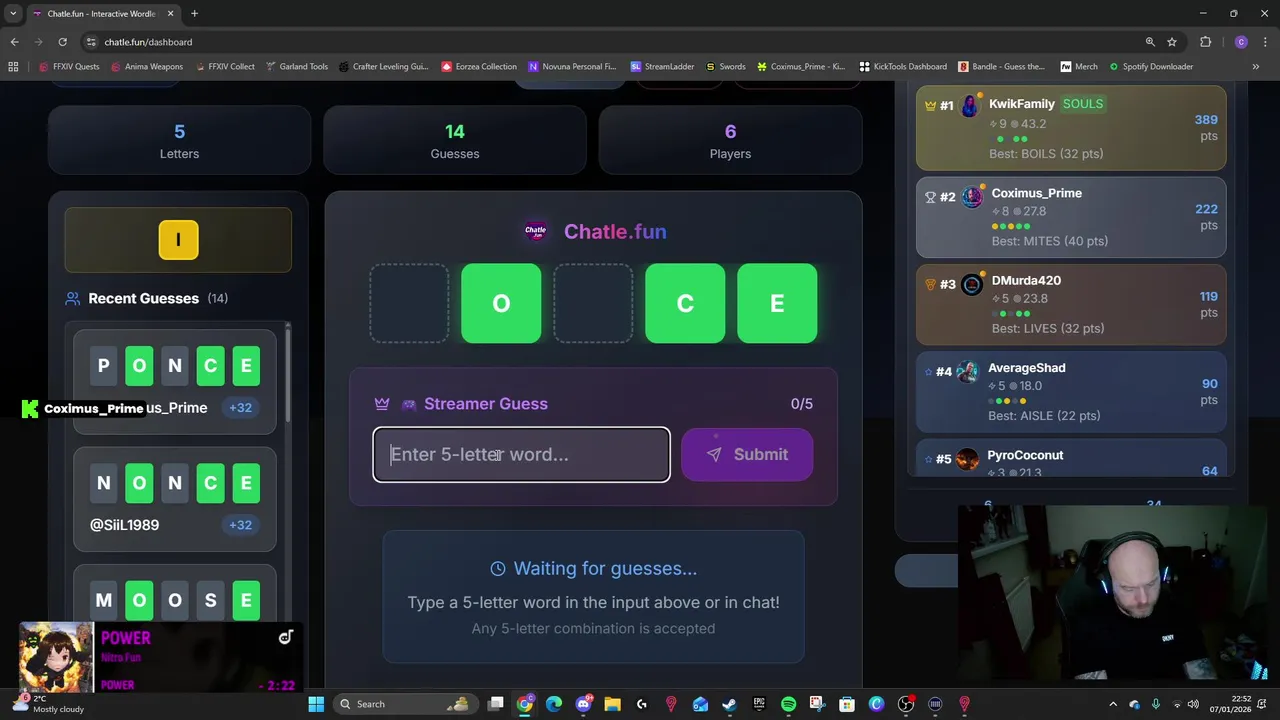Screen dimensions: 1280x720
Task: Open File Explorer from the taskbar
Action: pyautogui.click(x=612, y=704)
